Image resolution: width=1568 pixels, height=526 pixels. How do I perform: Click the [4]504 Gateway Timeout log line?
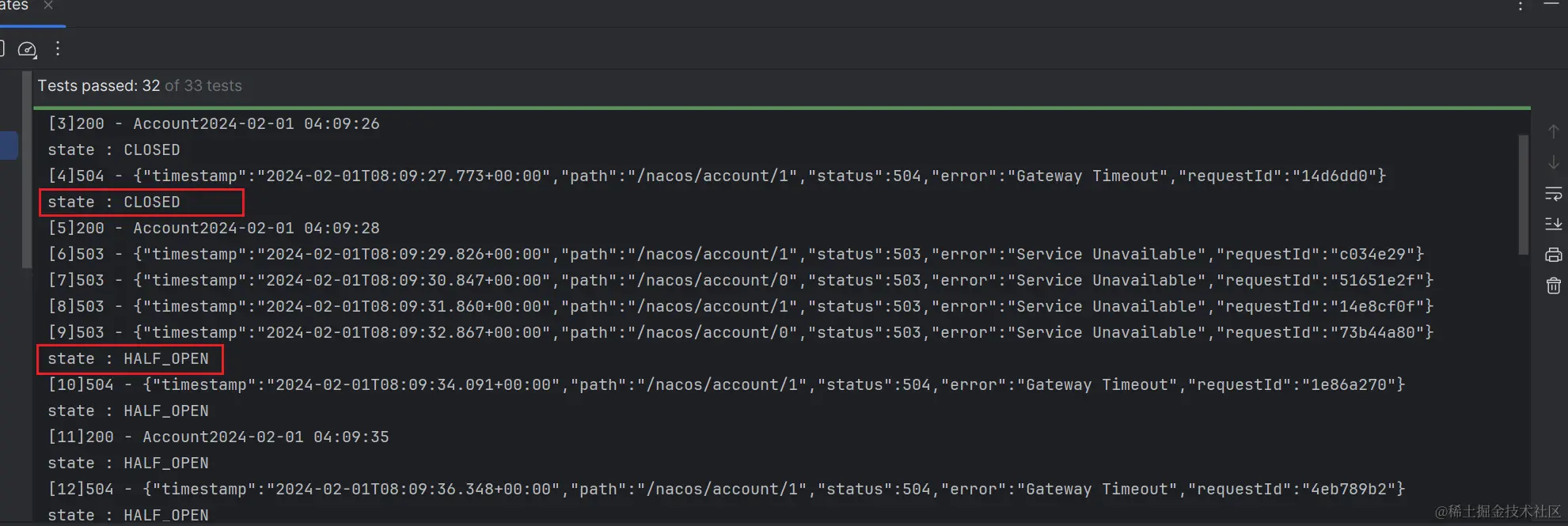[717, 176]
